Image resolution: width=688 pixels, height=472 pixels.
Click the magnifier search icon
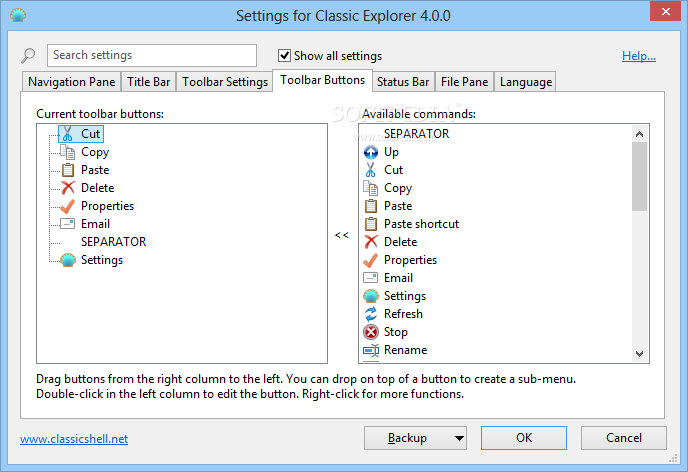point(28,55)
